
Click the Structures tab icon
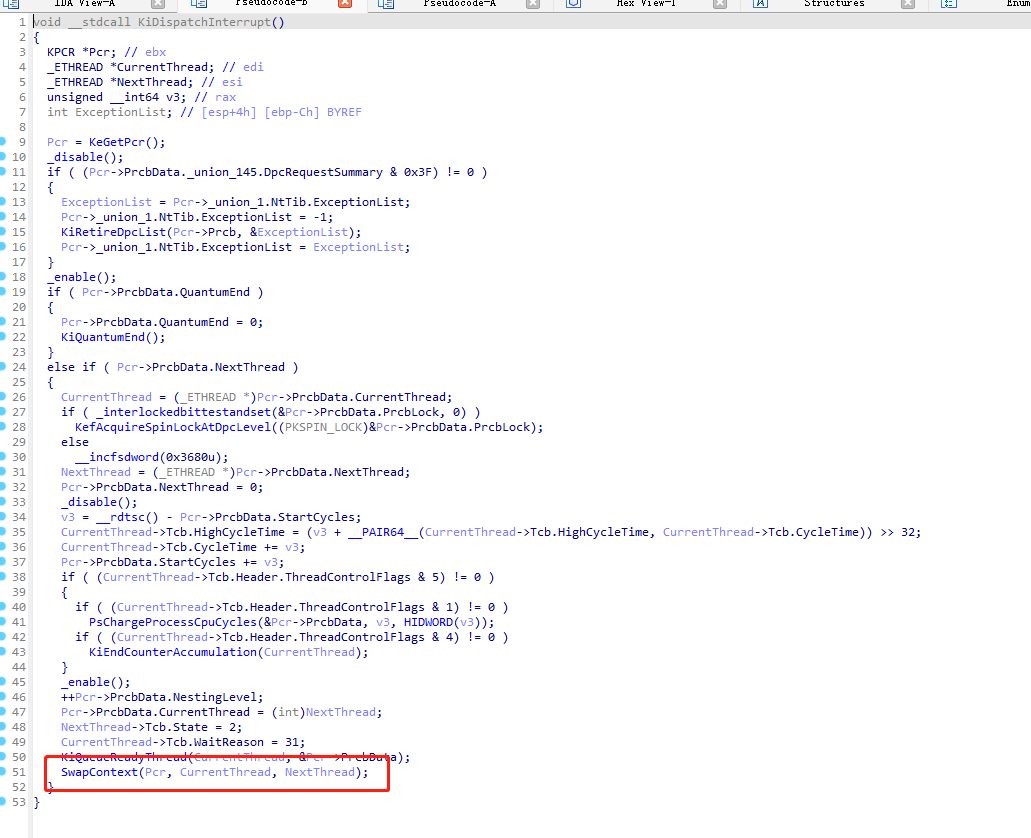click(x=760, y=4)
